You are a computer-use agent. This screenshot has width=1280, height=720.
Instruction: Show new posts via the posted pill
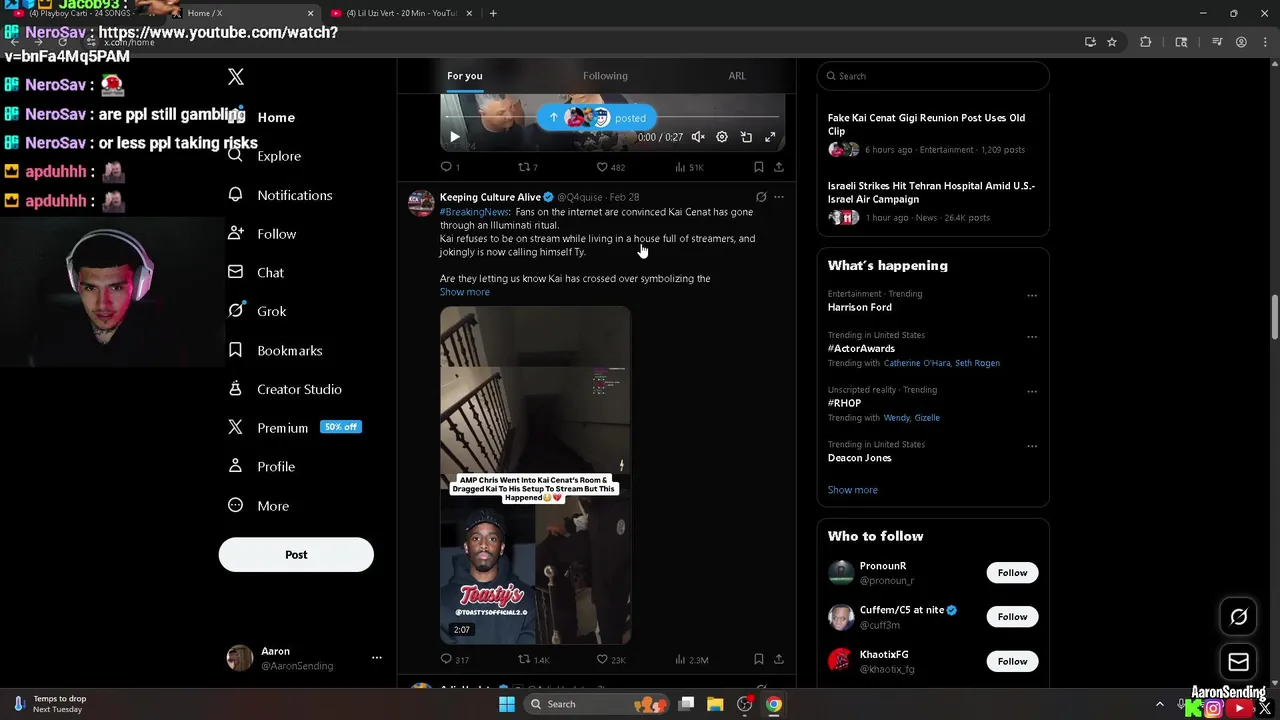pyautogui.click(x=598, y=118)
